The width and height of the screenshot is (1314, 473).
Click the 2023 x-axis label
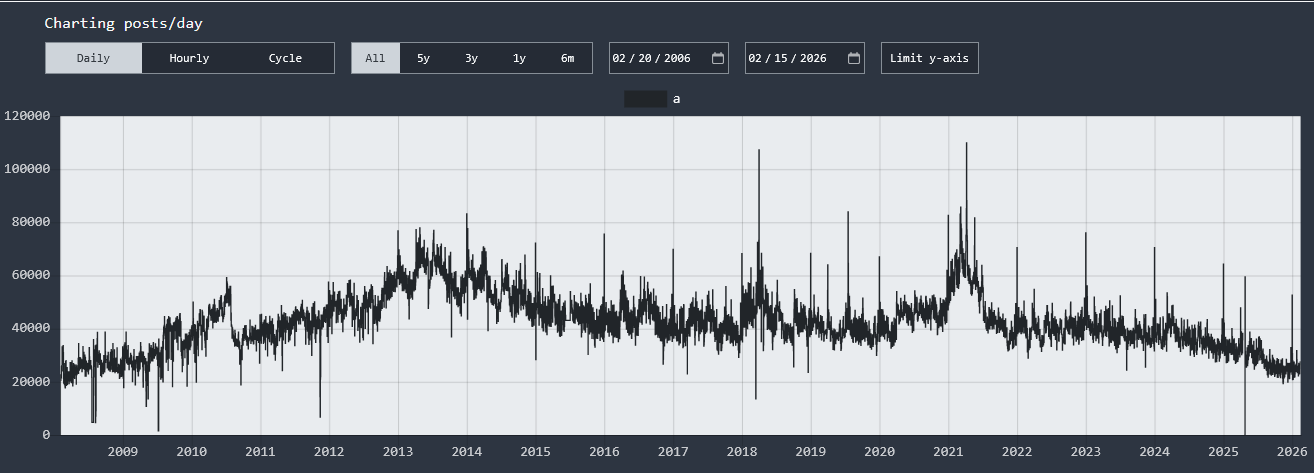click(x=1086, y=451)
